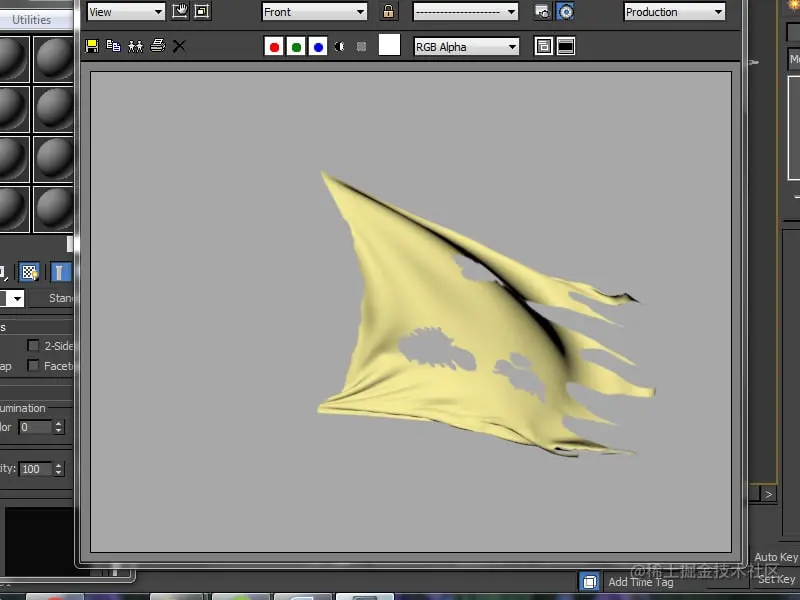
Task: Click the icon left of Add Time Tag
Action: (589, 582)
